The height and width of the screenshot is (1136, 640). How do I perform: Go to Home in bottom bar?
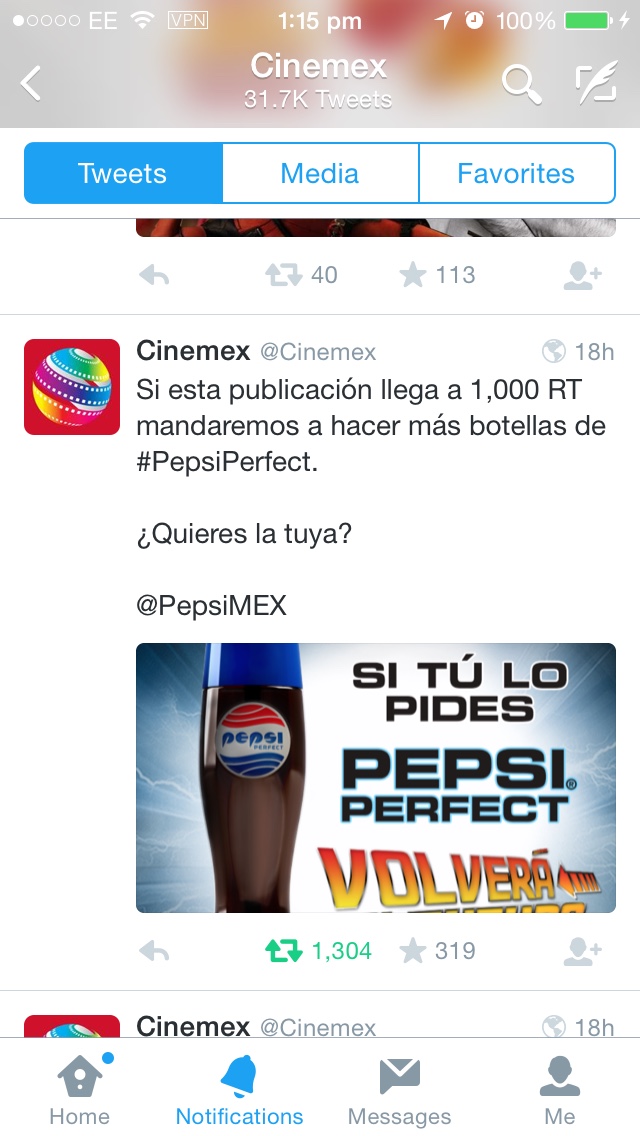click(x=80, y=1088)
